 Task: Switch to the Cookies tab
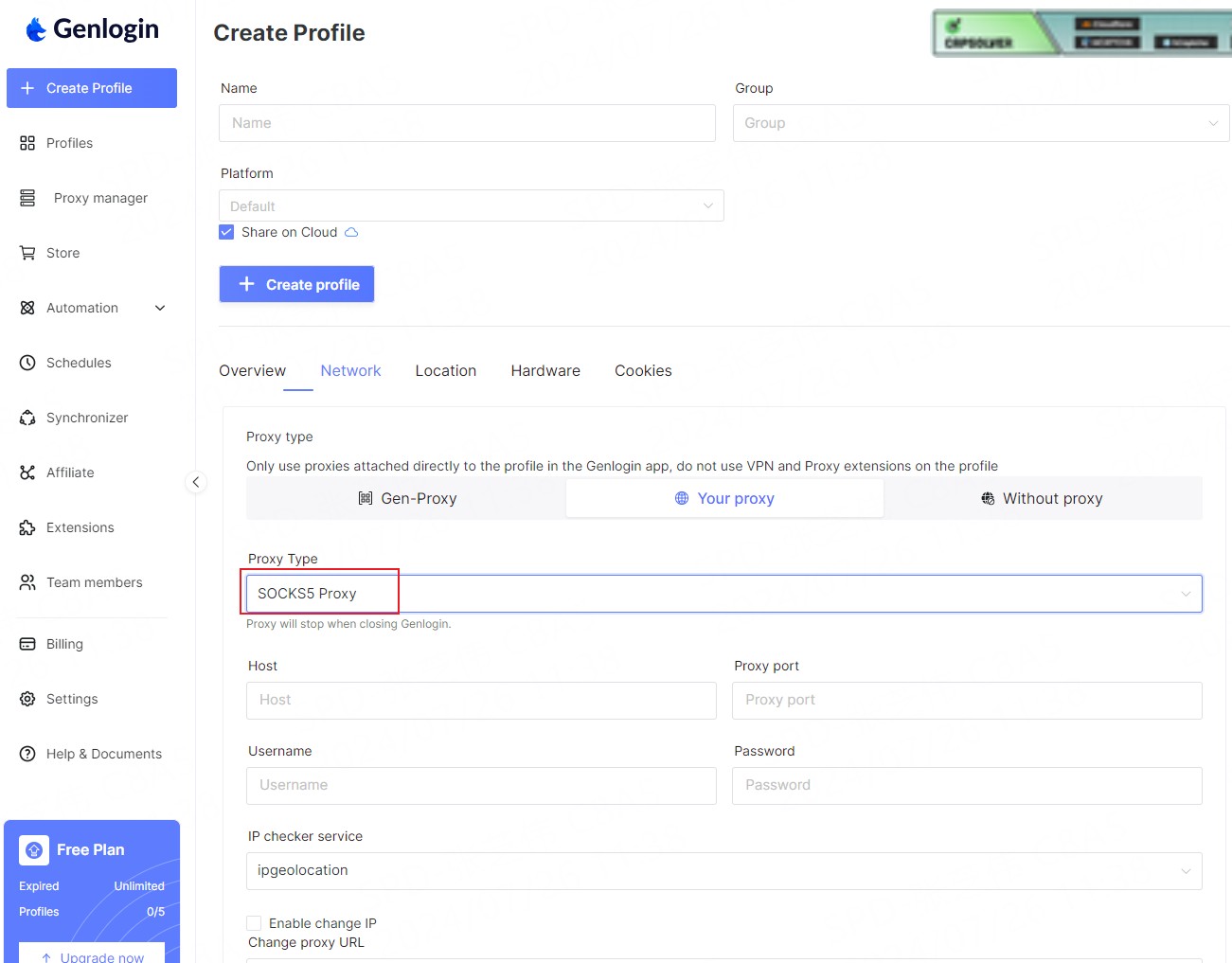(643, 370)
